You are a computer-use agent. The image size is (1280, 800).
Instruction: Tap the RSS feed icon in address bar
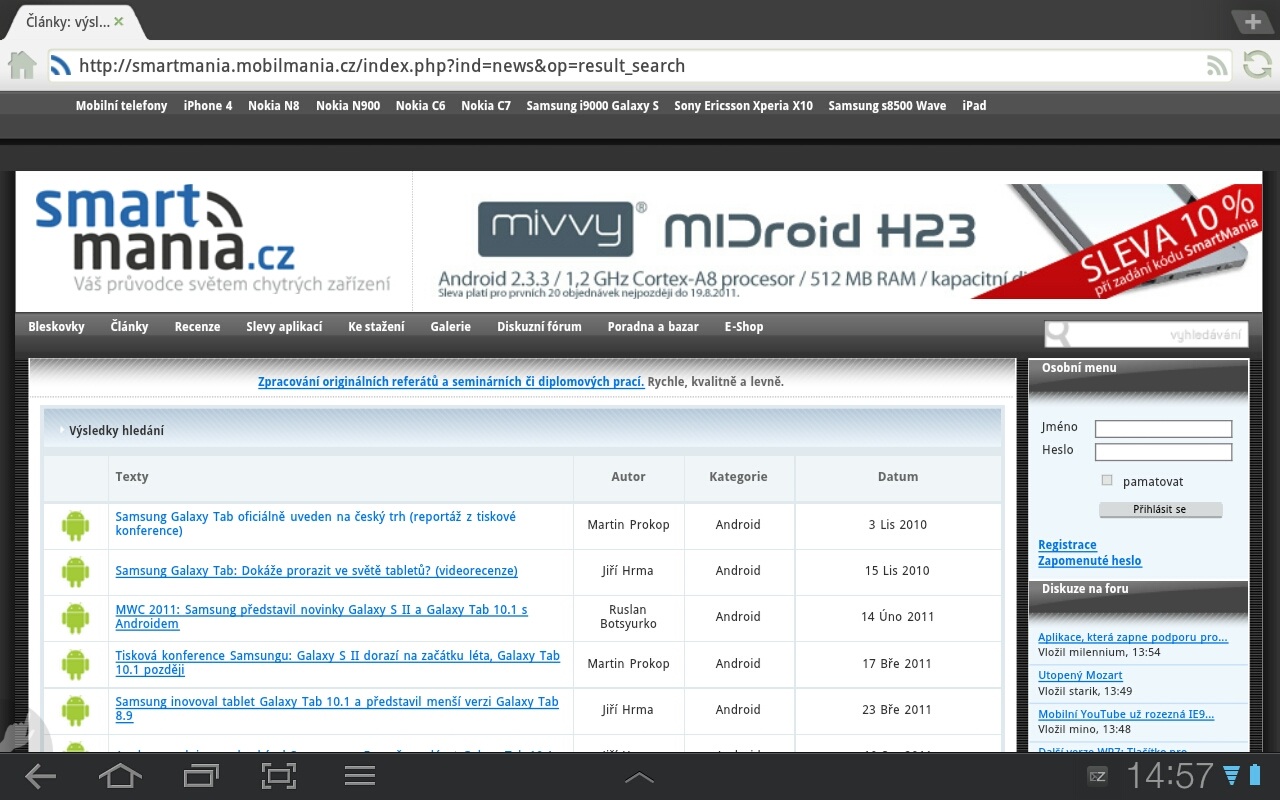click(1217, 66)
